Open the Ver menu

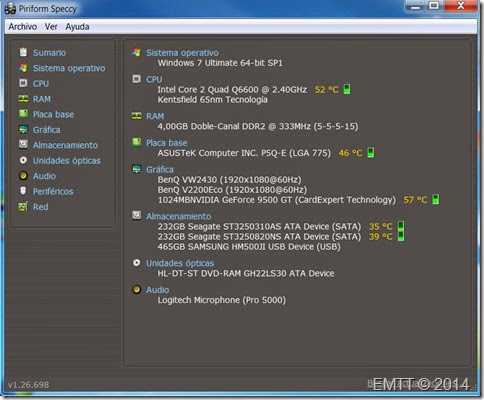(x=51, y=27)
